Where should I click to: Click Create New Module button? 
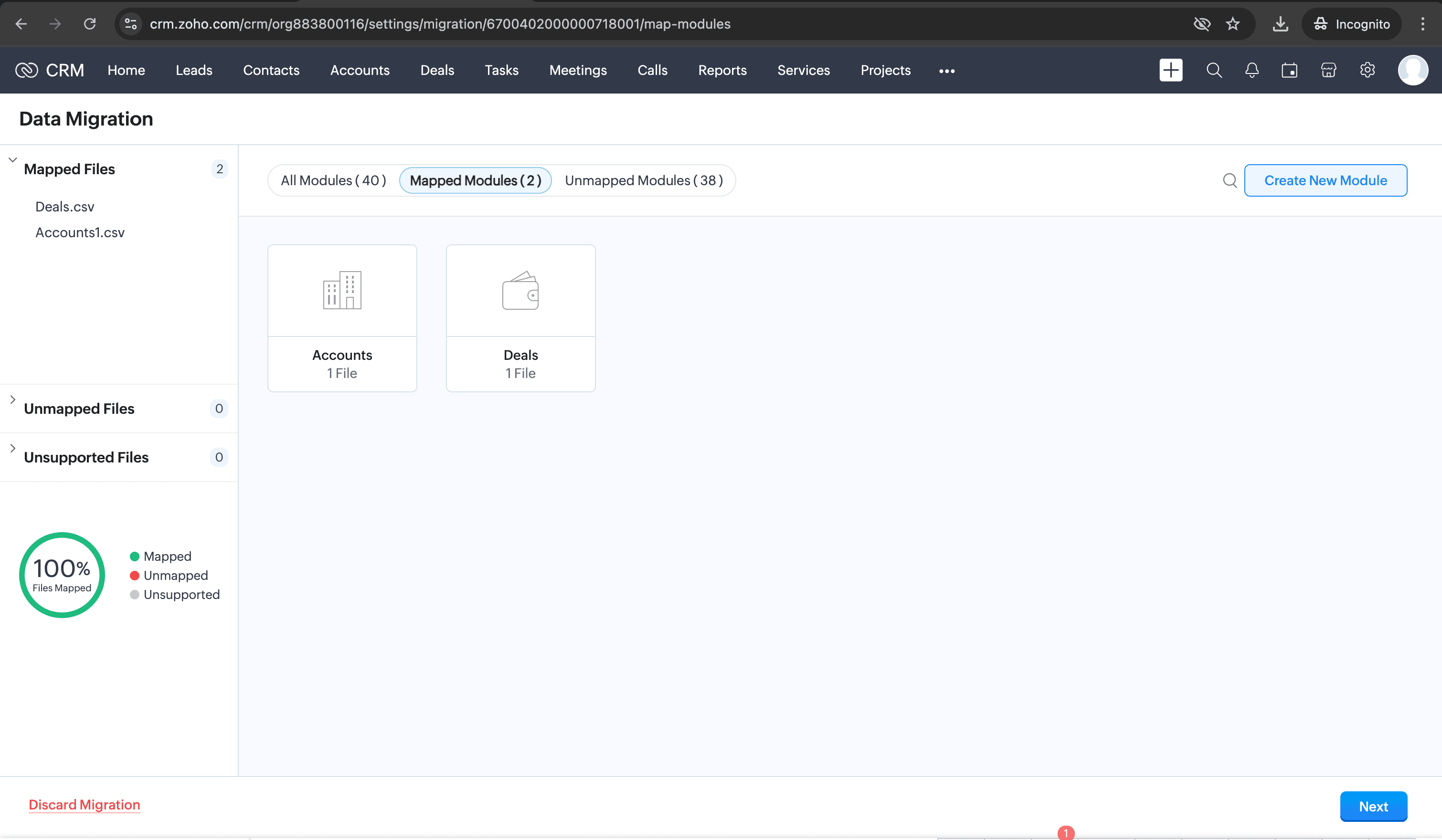pyautogui.click(x=1325, y=181)
